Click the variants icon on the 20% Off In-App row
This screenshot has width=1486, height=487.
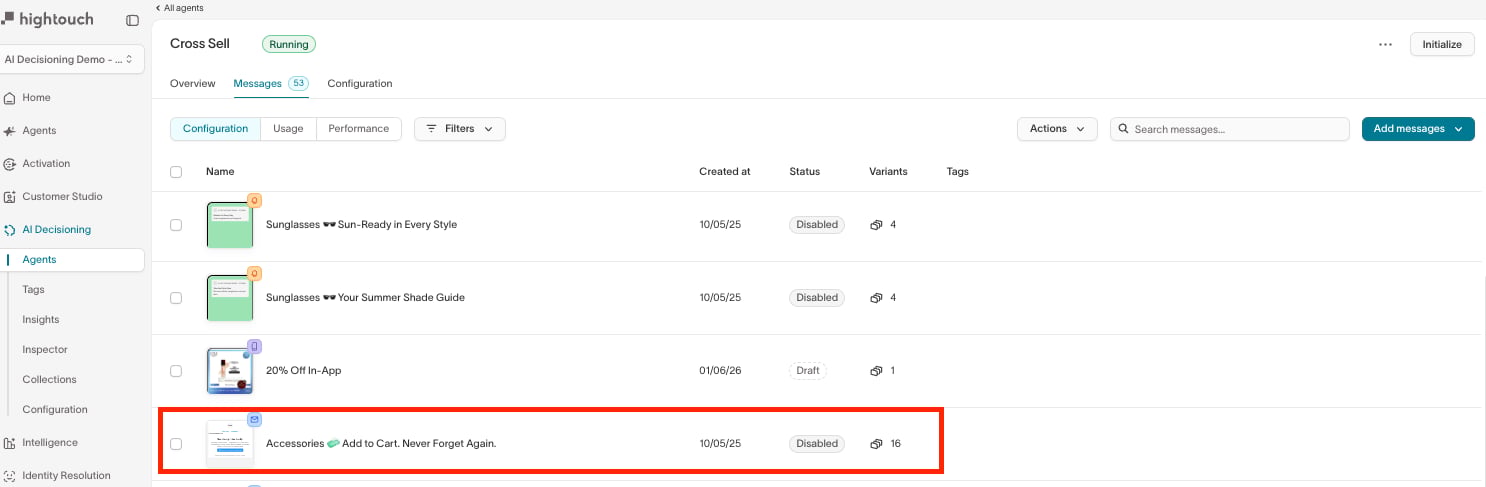coord(876,371)
